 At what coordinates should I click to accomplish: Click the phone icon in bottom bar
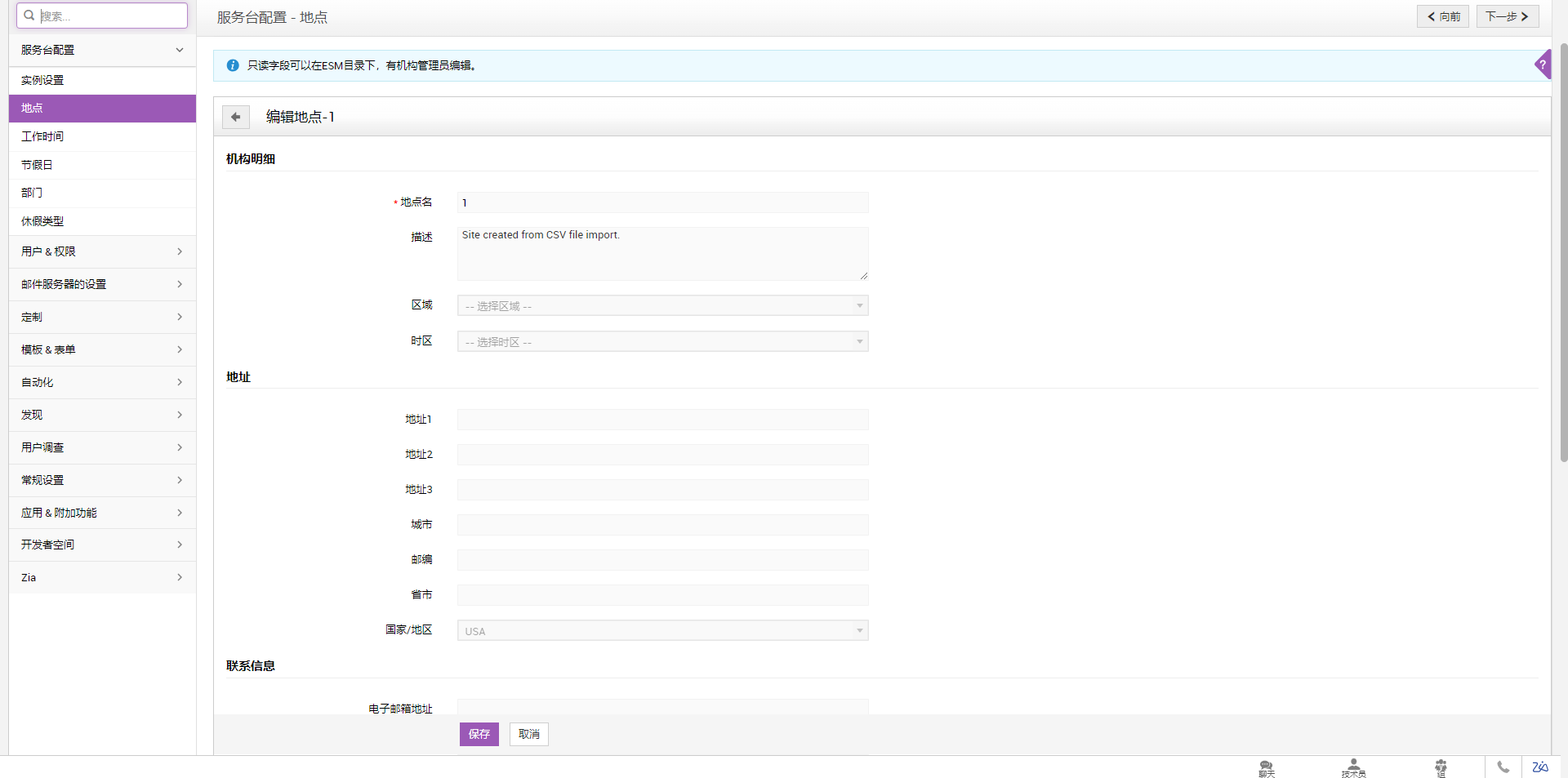pyautogui.click(x=1503, y=767)
